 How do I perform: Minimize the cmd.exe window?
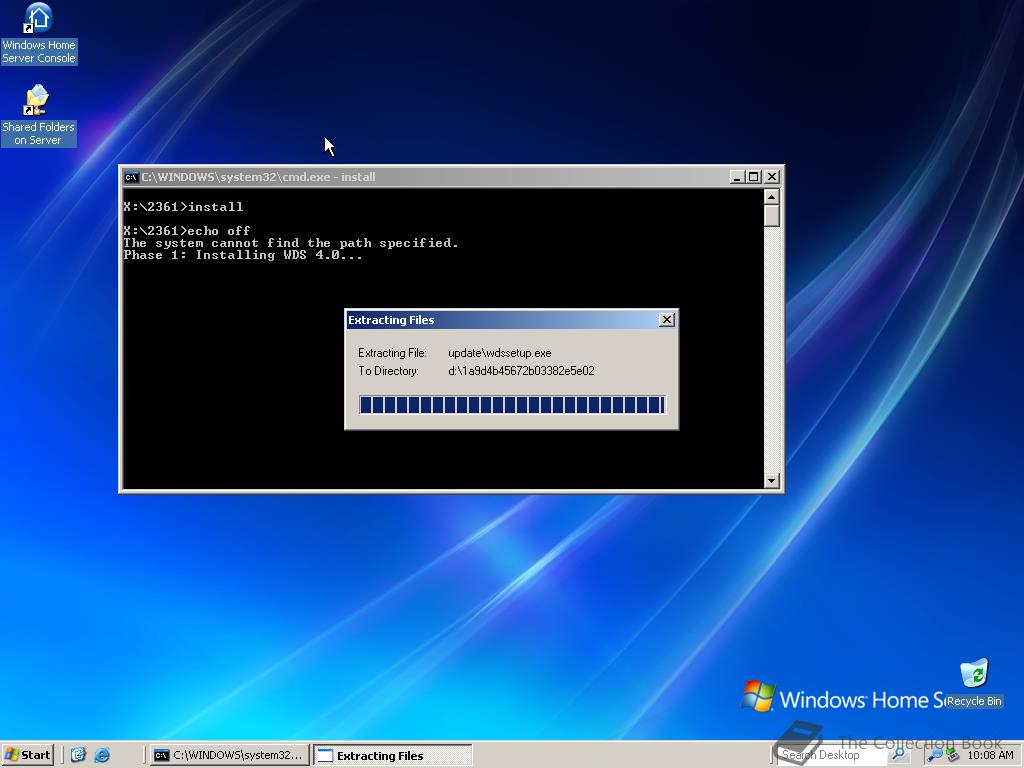[x=737, y=177]
